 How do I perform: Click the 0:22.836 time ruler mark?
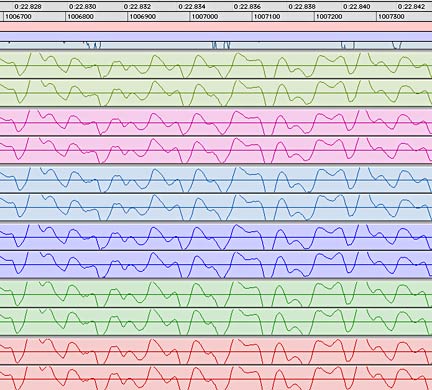(x=247, y=7)
